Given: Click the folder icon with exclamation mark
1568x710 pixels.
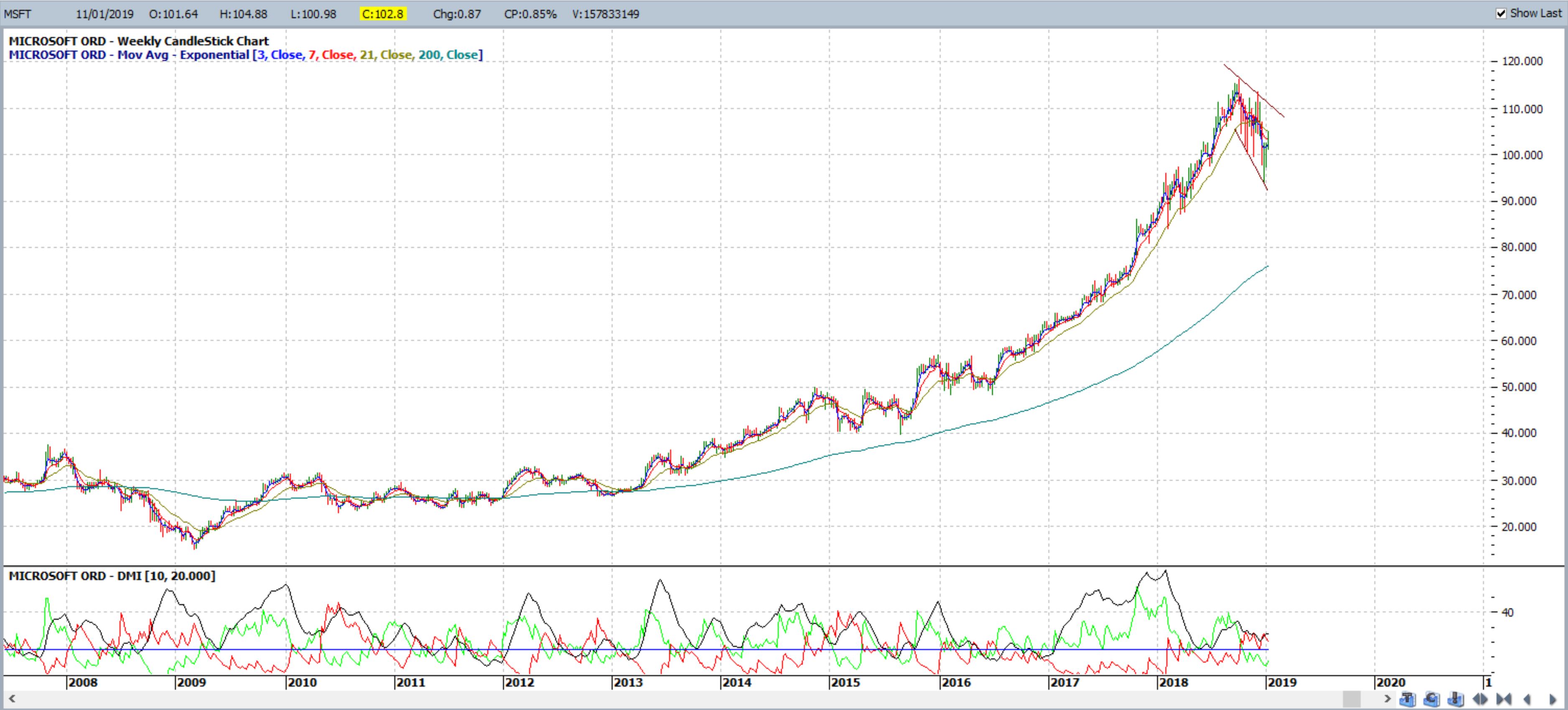Looking at the screenshot, I should pos(1456,699).
